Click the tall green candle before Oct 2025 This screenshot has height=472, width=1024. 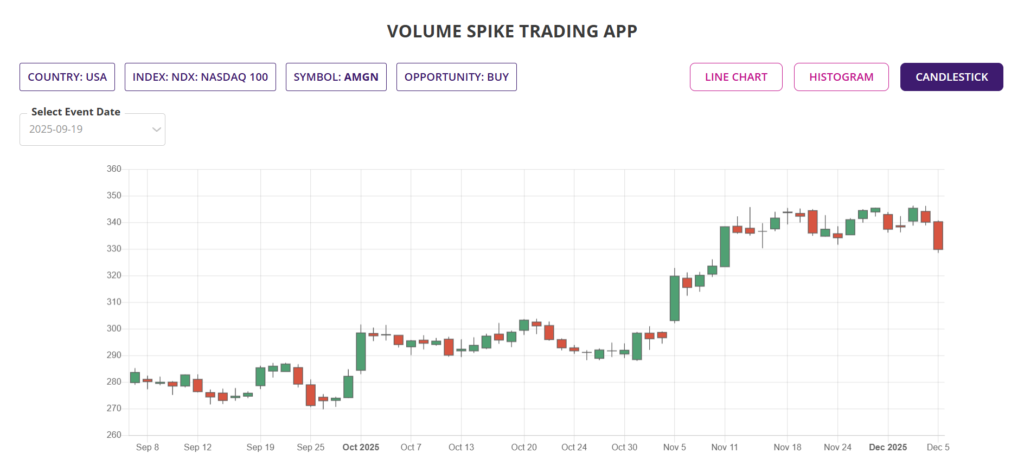(x=360, y=351)
